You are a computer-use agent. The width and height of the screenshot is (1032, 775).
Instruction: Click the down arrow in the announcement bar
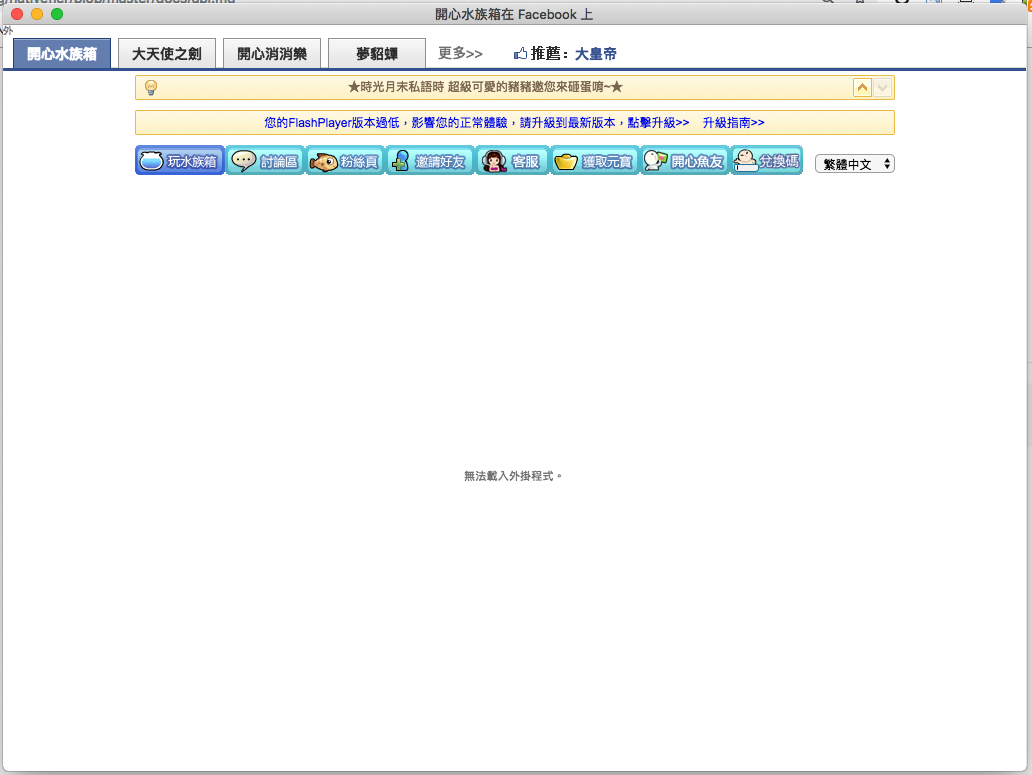click(x=881, y=88)
